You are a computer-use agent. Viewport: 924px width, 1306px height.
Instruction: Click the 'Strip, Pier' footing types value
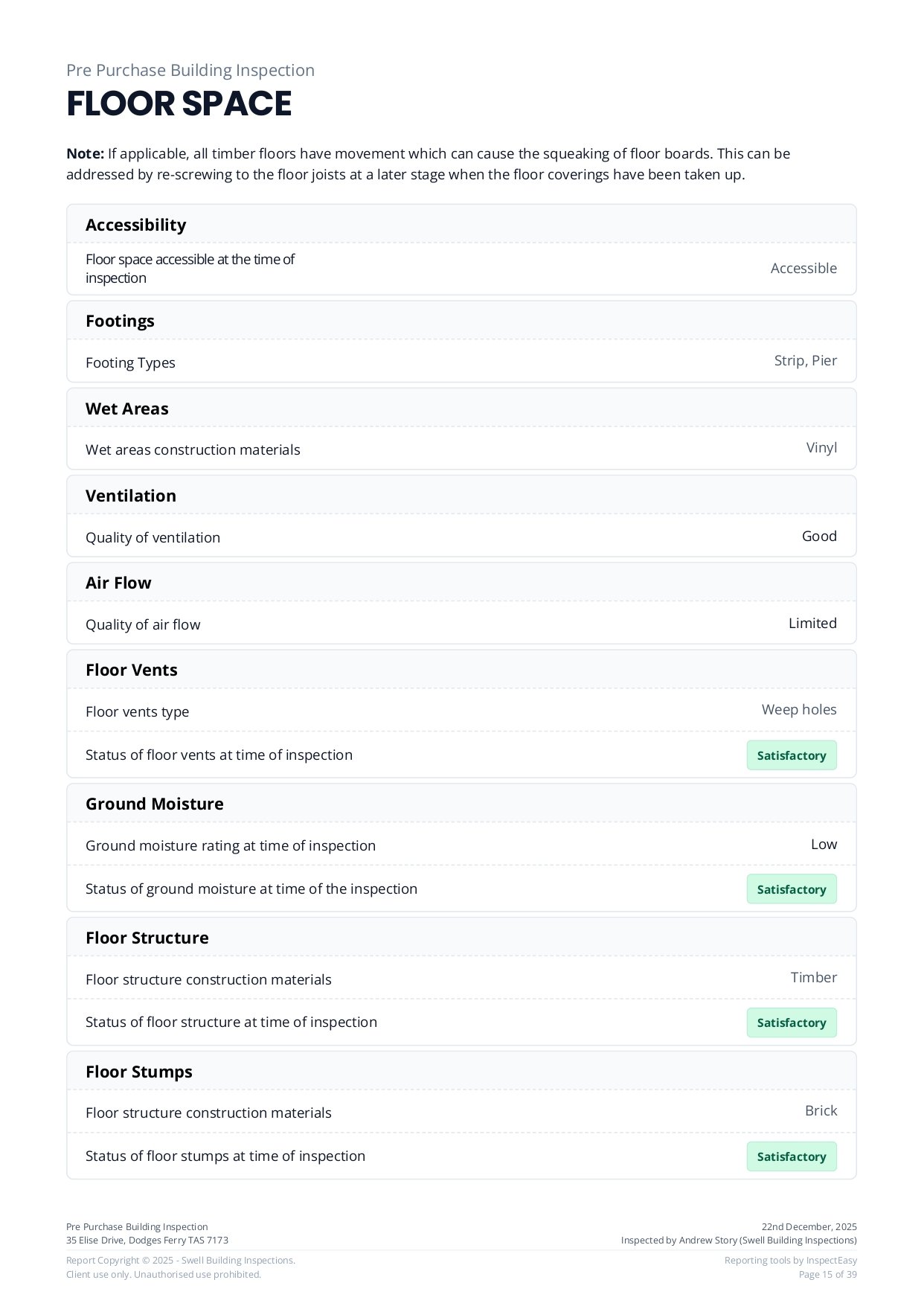click(805, 361)
